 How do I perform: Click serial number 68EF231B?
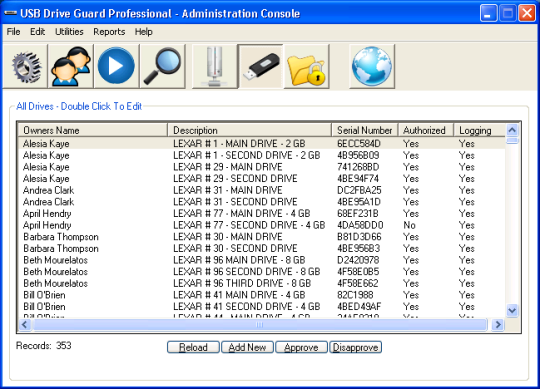coord(358,213)
